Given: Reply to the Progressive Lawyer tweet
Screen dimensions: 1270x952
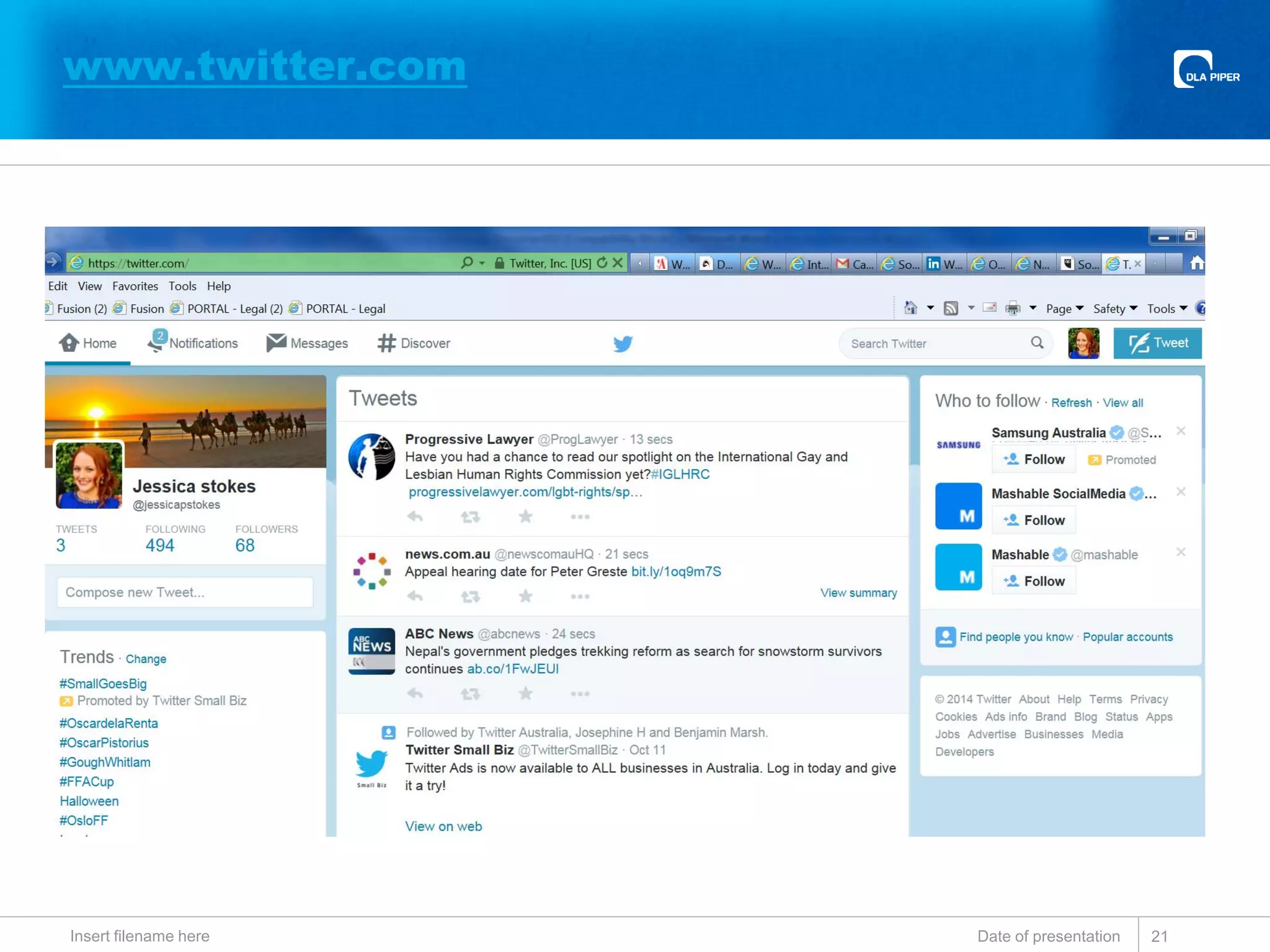Looking at the screenshot, I should pyautogui.click(x=415, y=516).
